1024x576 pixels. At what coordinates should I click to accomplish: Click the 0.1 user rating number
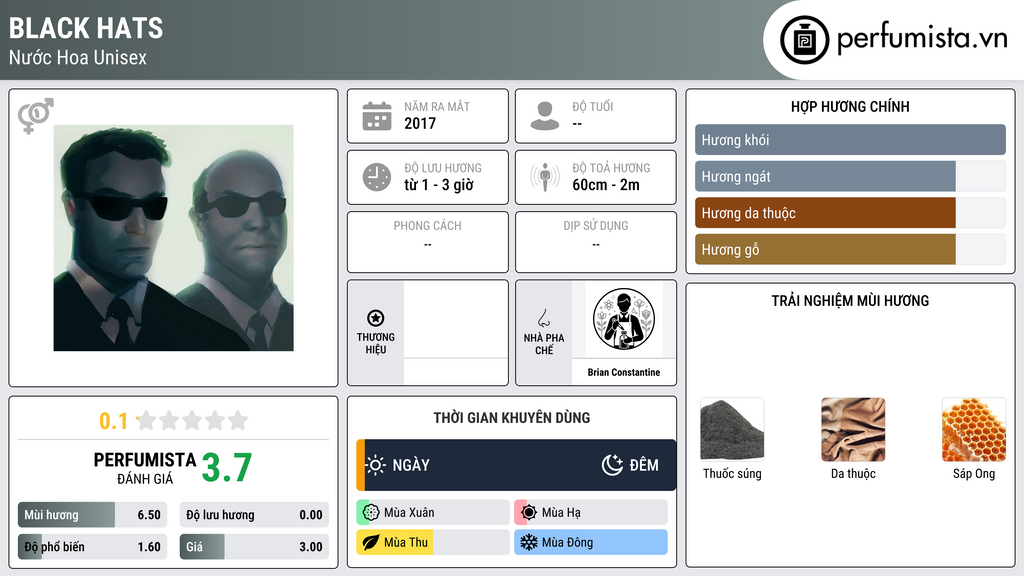[x=113, y=421]
